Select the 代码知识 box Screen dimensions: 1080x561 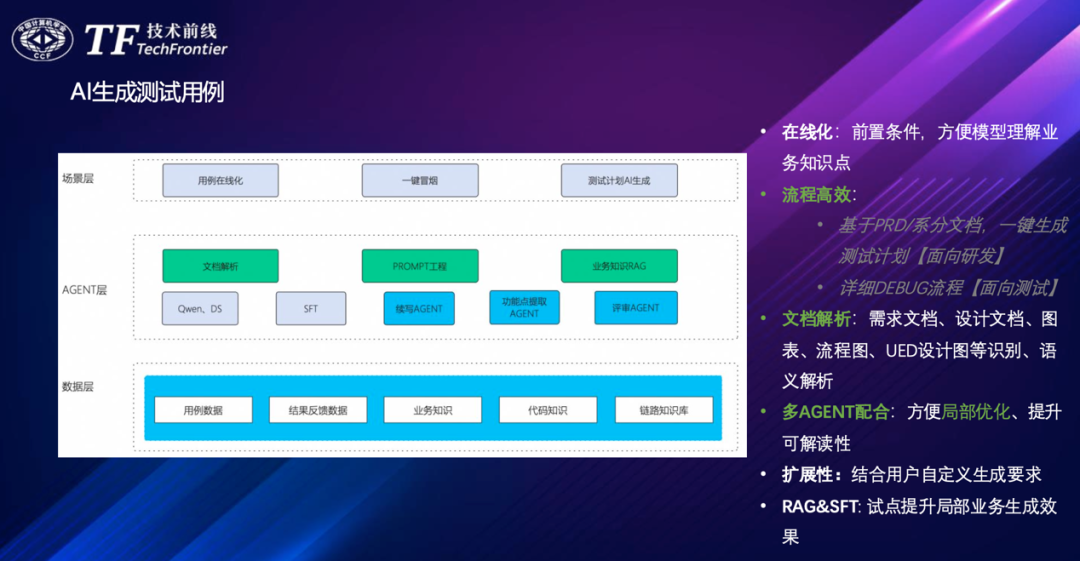pyautogui.click(x=547, y=410)
